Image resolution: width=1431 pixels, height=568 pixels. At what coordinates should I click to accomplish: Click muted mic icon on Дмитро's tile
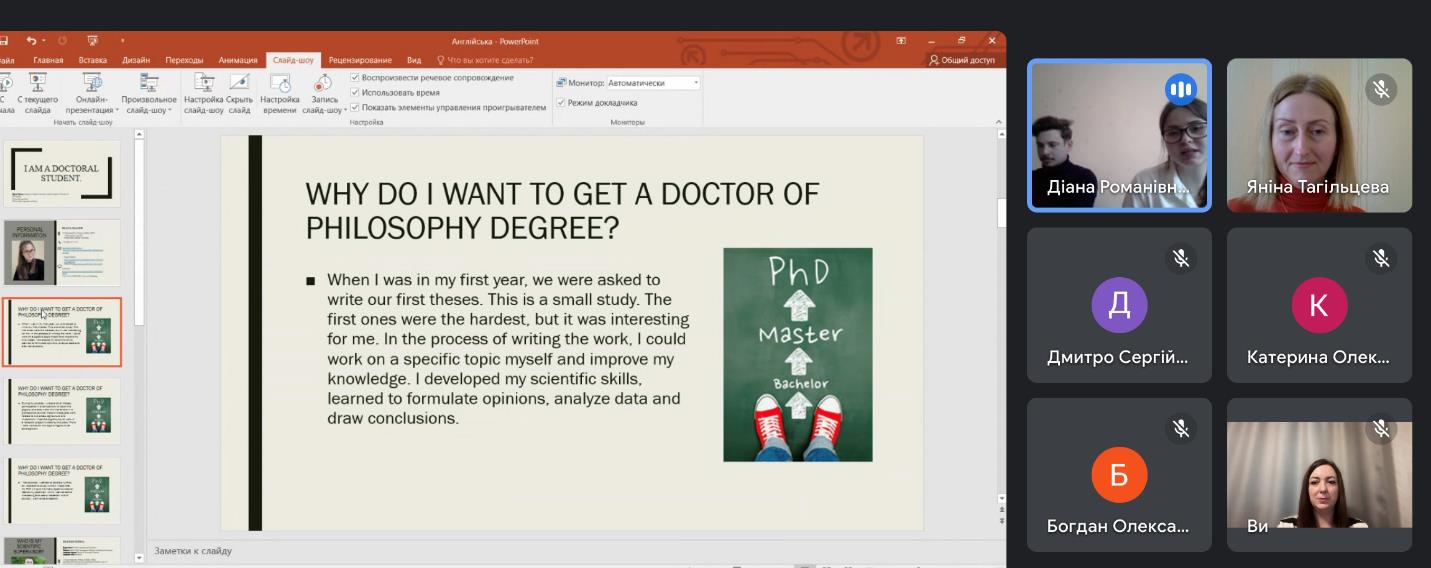pyautogui.click(x=1181, y=259)
